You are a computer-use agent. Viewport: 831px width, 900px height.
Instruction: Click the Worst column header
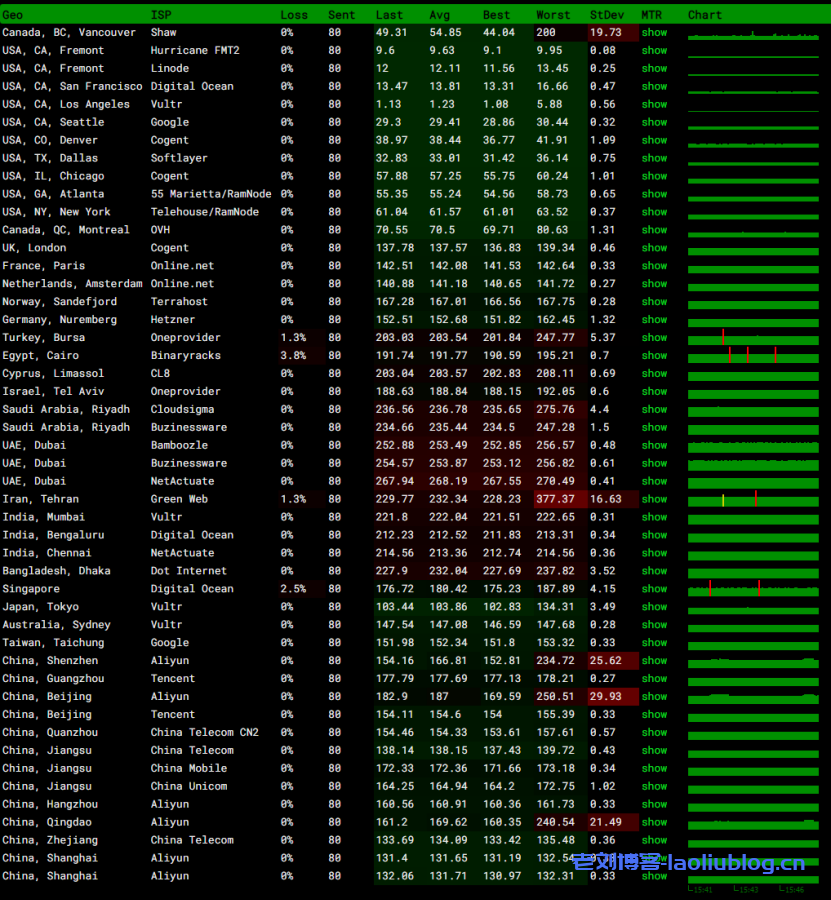553,15
